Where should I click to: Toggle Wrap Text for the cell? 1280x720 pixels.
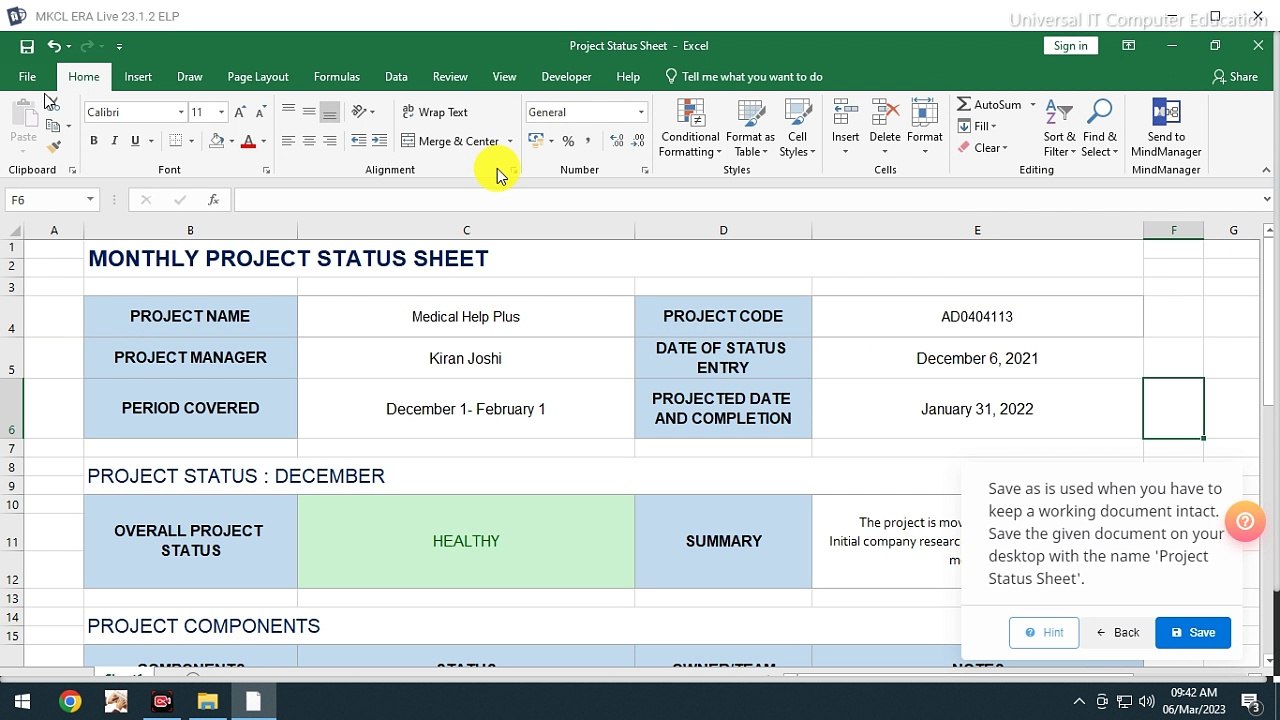click(x=435, y=112)
